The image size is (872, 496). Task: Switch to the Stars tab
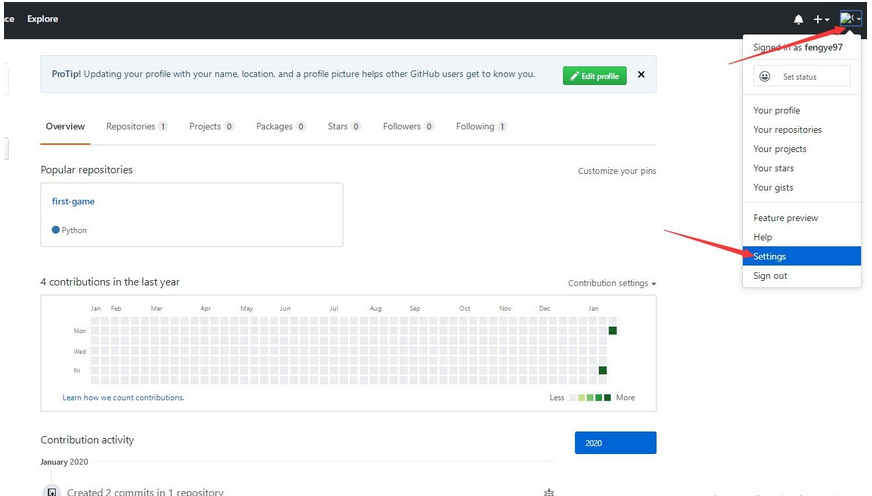coord(344,127)
